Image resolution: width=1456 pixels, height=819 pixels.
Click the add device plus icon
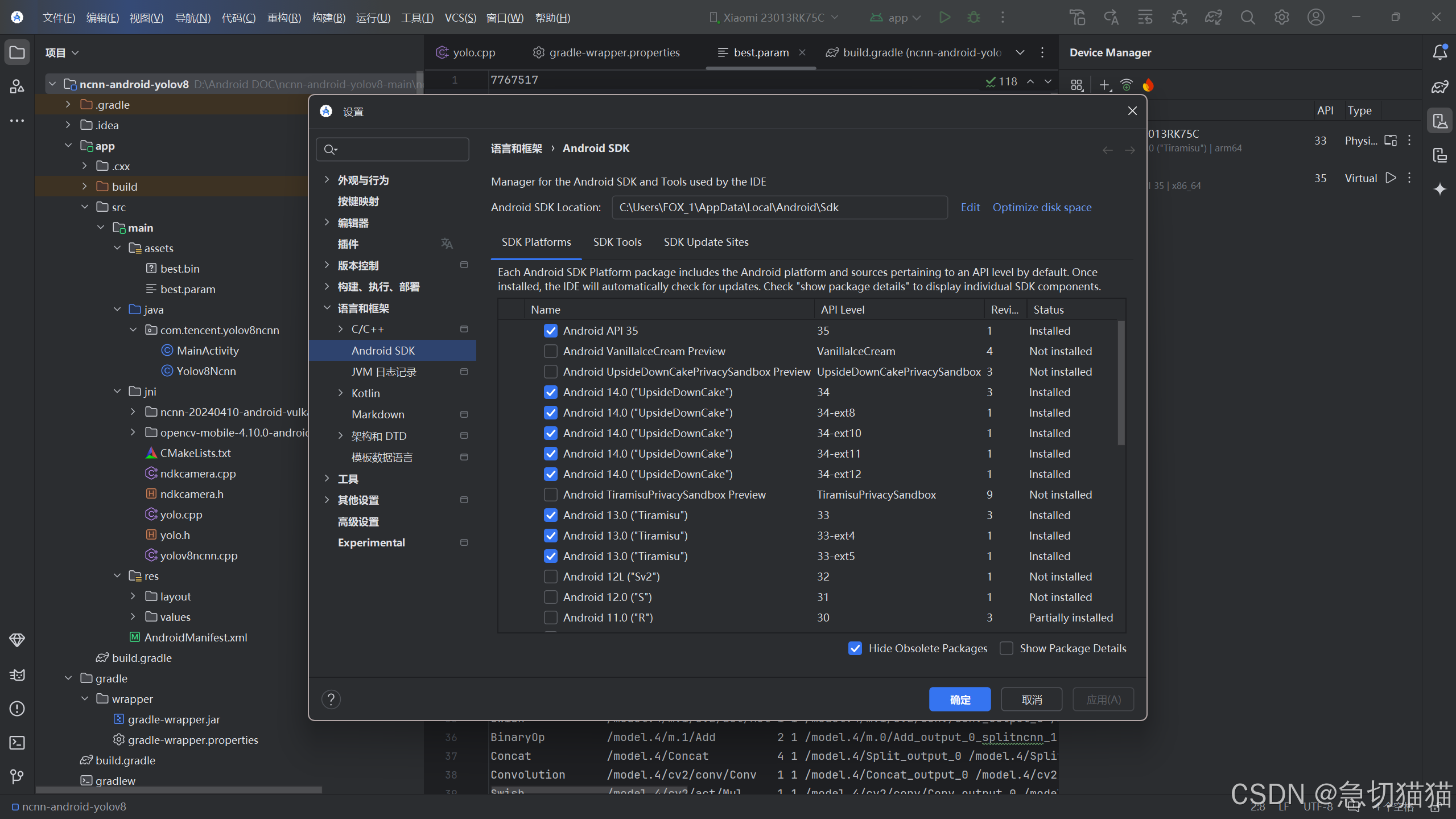click(1104, 85)
